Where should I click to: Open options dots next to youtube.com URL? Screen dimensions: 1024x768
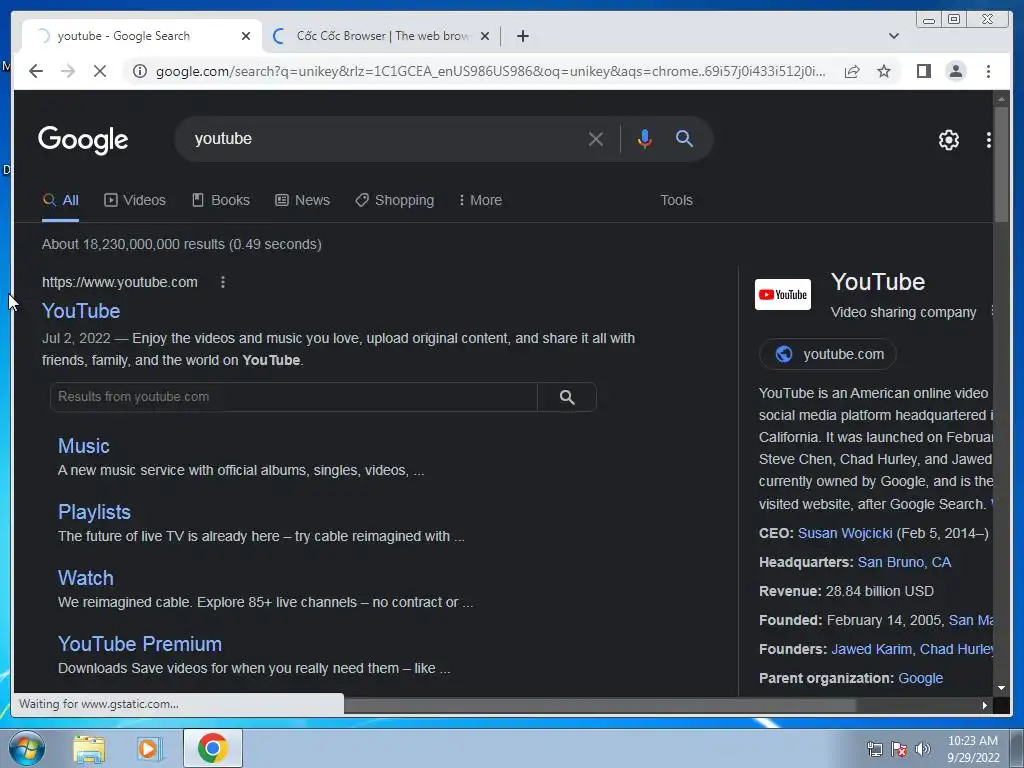point(223,282)
